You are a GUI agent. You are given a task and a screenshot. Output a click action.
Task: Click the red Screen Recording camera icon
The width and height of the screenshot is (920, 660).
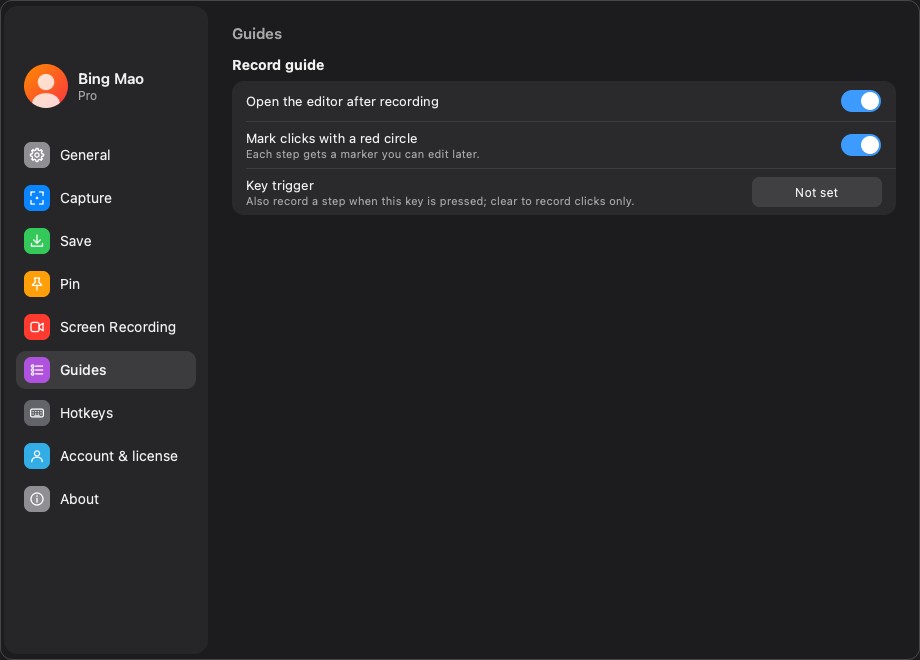[x=37, y=327]
